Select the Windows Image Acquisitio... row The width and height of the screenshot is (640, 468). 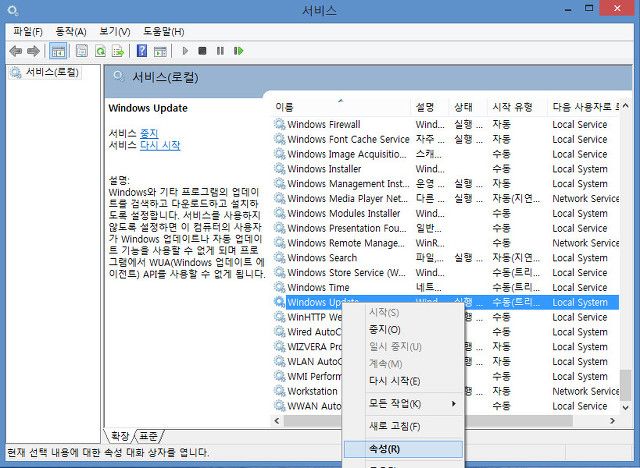point(446,154)
